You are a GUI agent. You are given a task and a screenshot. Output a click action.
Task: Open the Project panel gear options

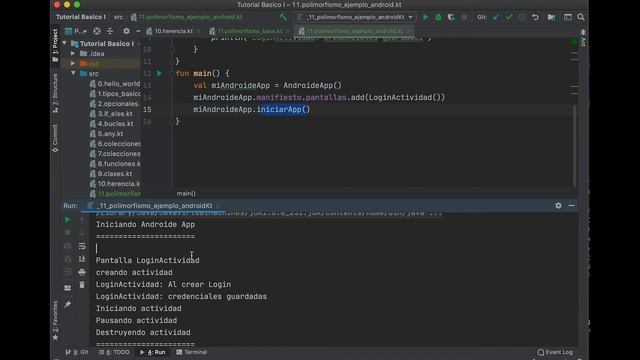pyautogui.click(x=126, y=31)
